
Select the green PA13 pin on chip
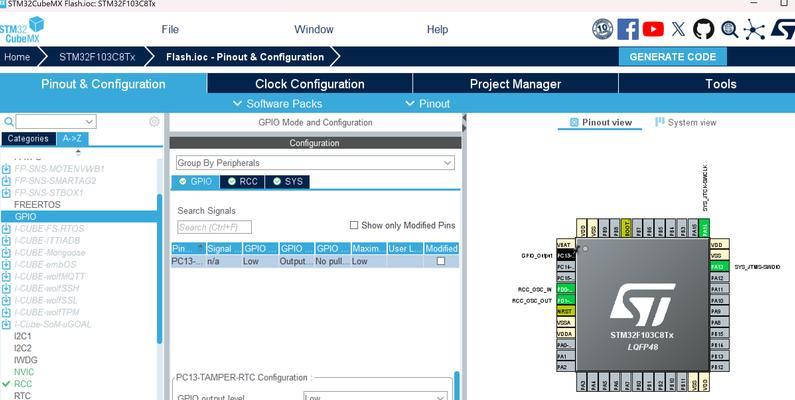click(719, 267)
